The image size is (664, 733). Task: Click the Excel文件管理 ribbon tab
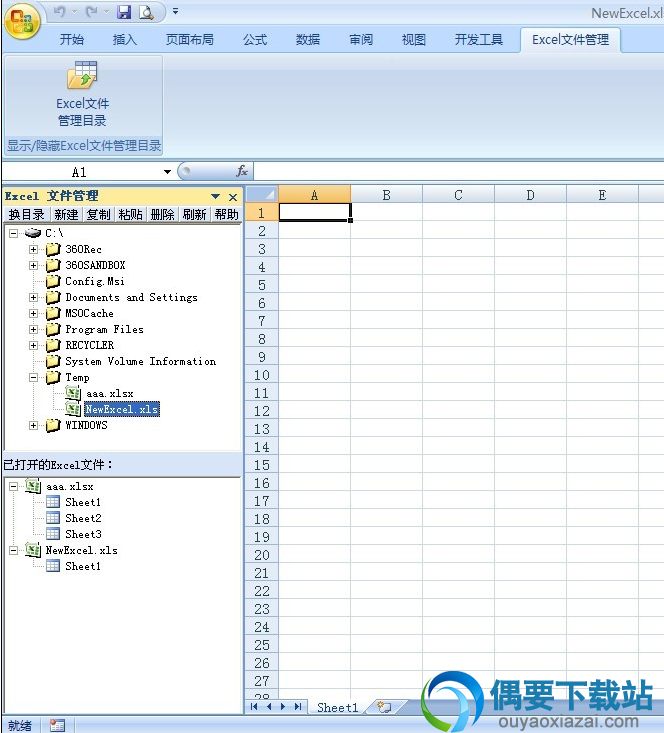click(570, 39)
